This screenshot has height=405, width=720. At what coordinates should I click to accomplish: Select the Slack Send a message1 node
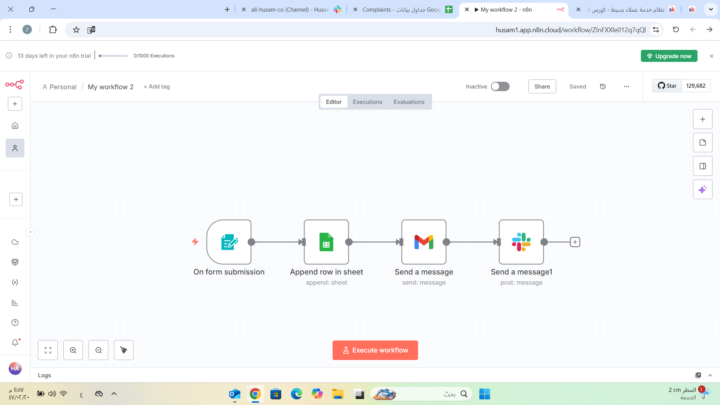pyautogui.click(x=521, y=242)
